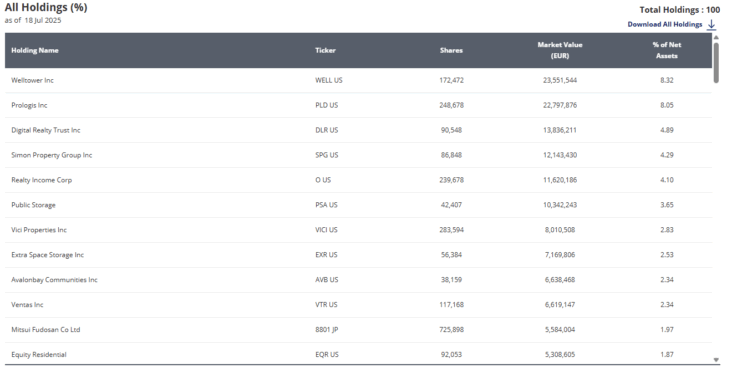The height and width of the screenshot is (368, 732).
Task: Click shares value 86,848
Action: coord(451,155)
